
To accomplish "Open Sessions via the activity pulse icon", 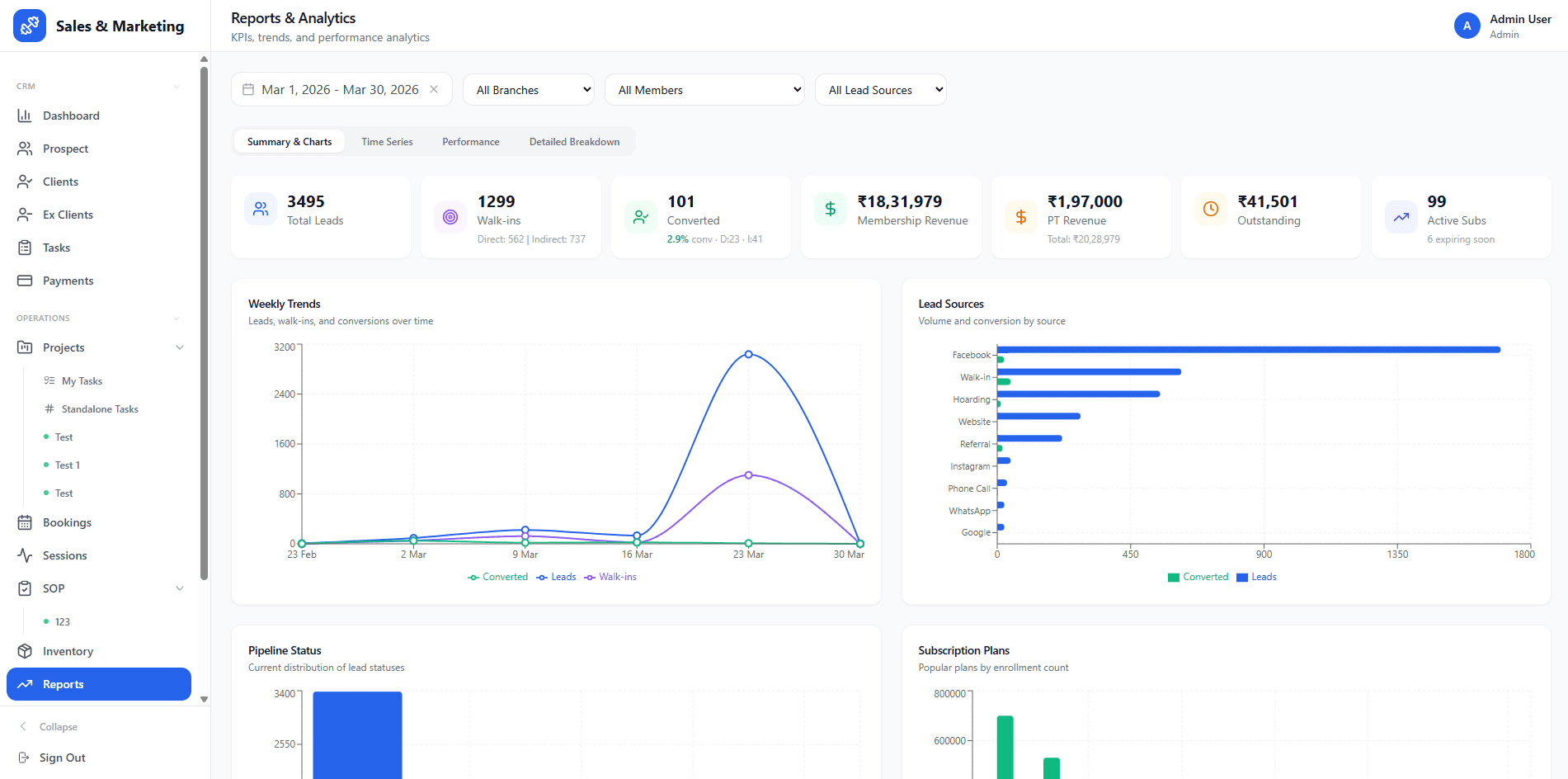I will [x=25, y=555].
